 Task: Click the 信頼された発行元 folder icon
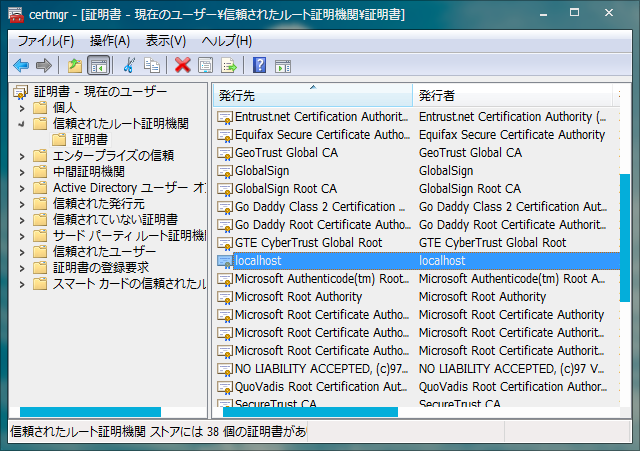pos(40,204)
